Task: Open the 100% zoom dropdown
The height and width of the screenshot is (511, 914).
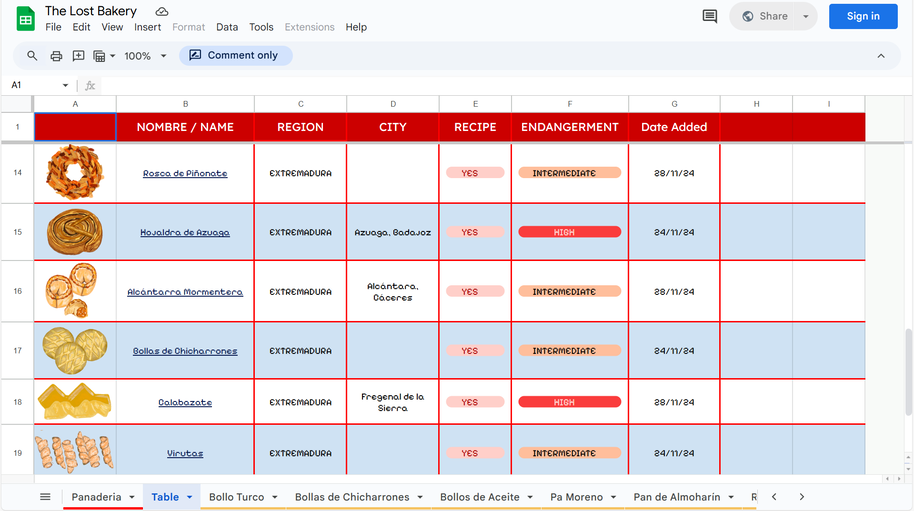Action: (144, 56)
